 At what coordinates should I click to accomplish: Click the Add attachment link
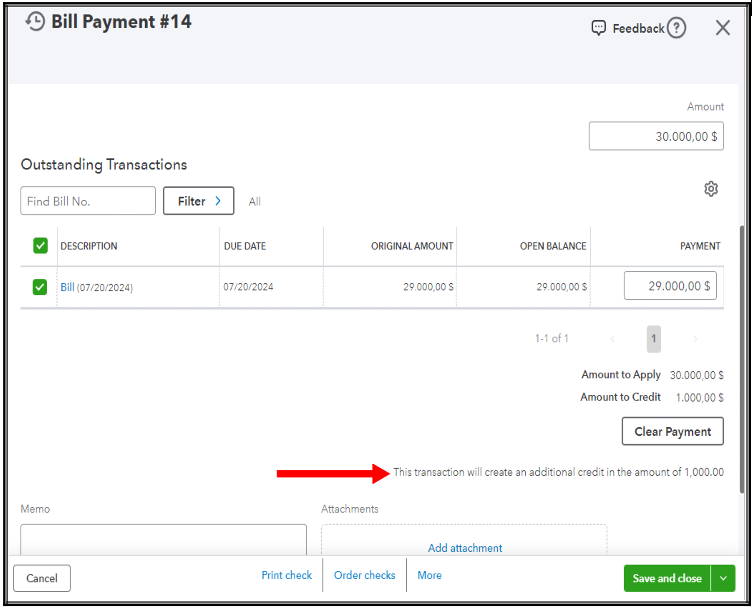[465, 548]
